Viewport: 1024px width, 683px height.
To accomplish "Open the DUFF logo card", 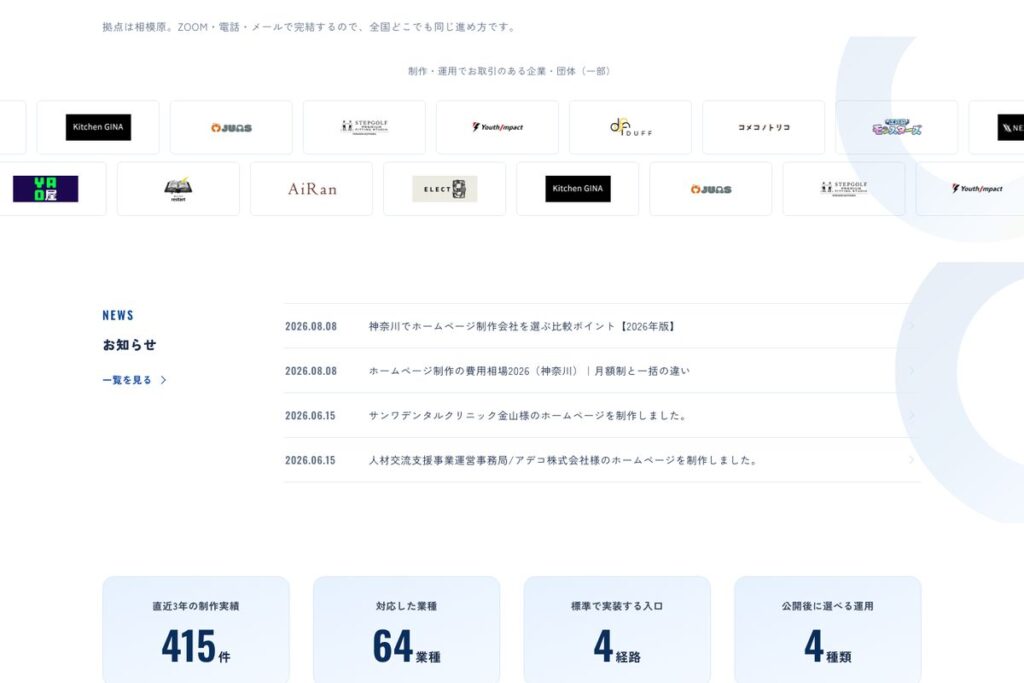I will coord(631,127).
